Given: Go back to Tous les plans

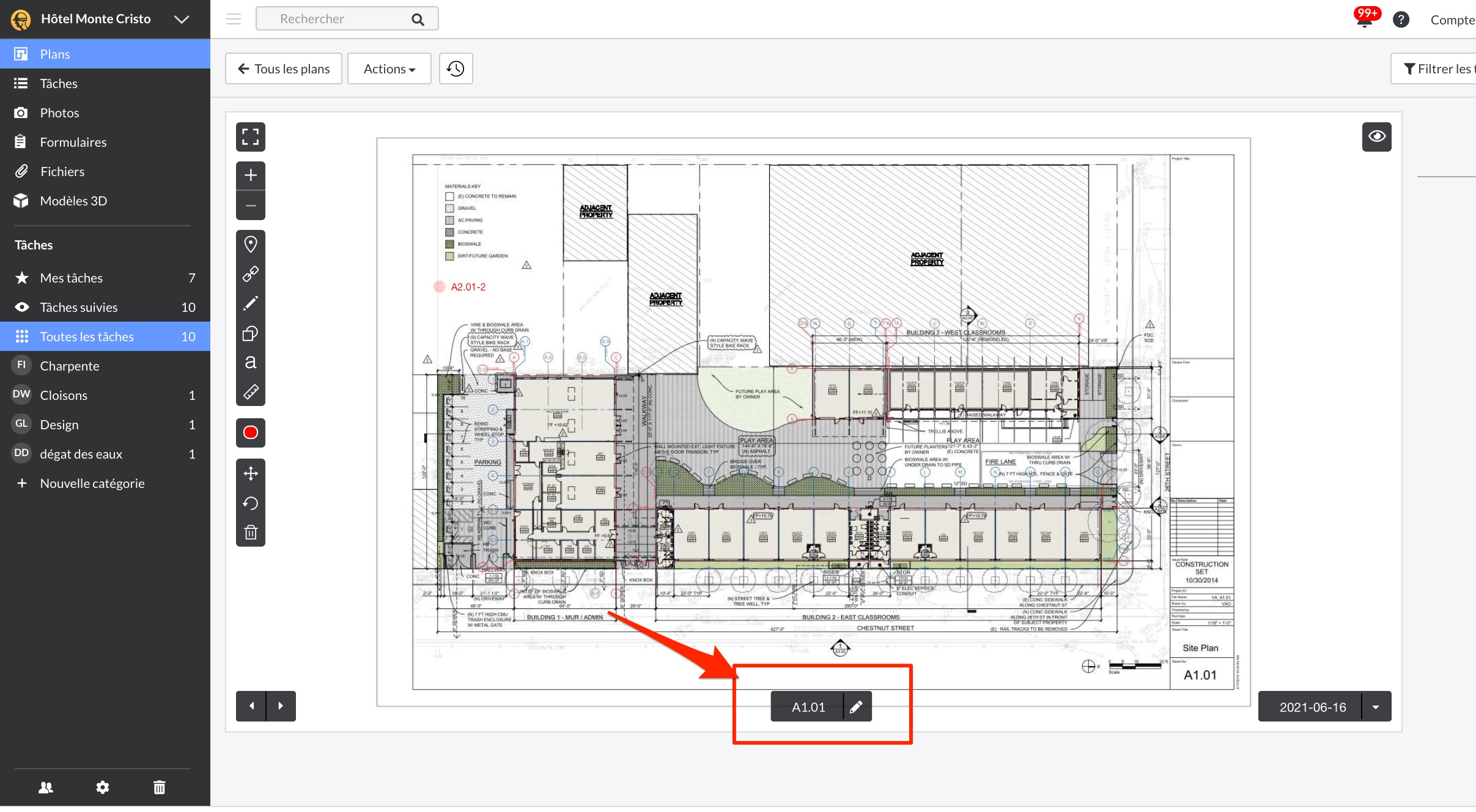Looking at the screenshot, I should (x=284, y=68).
